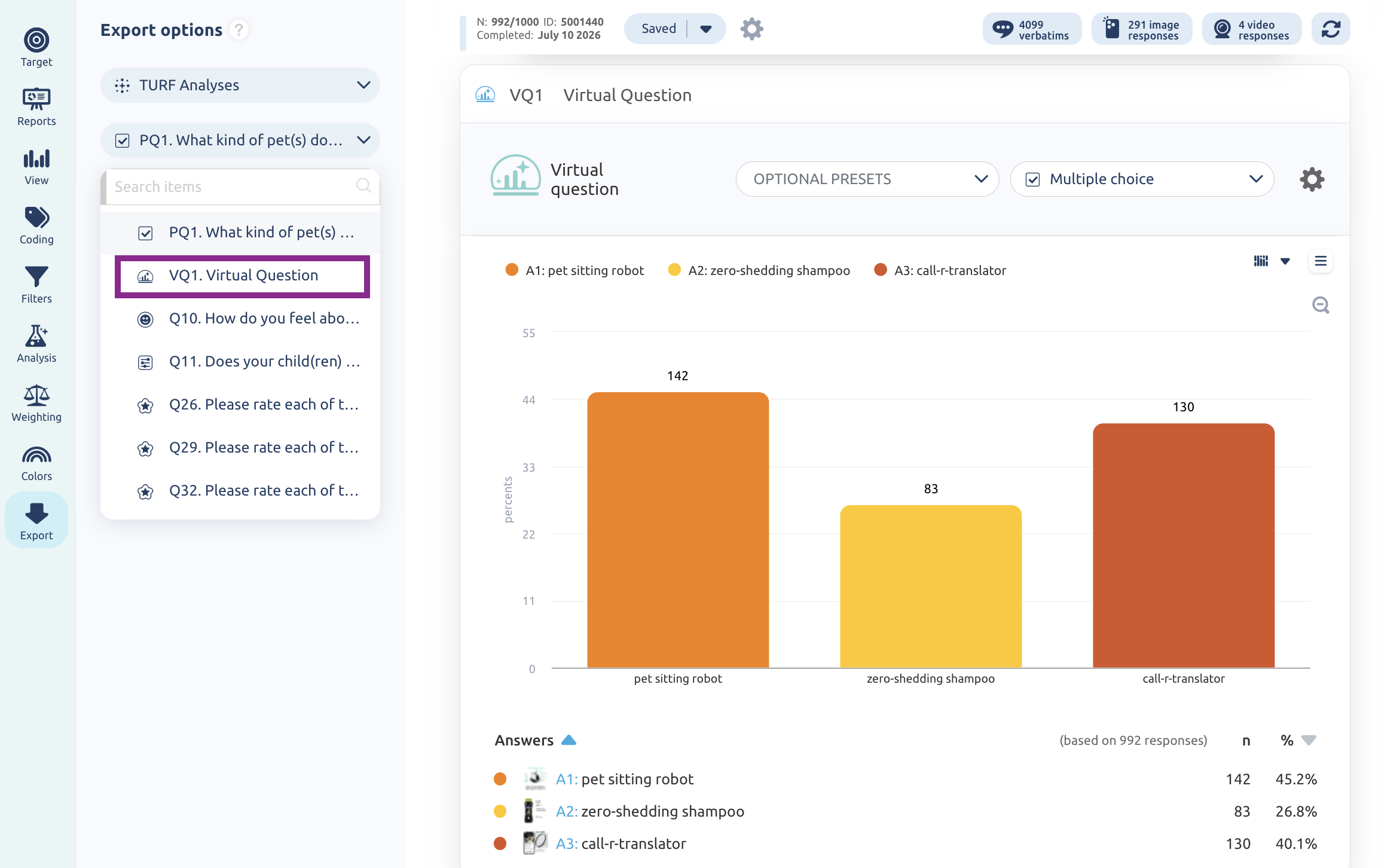This screenshot has width=1400, height=868.
Task: Open the Target section in sidebar
Action: point(36,47)
